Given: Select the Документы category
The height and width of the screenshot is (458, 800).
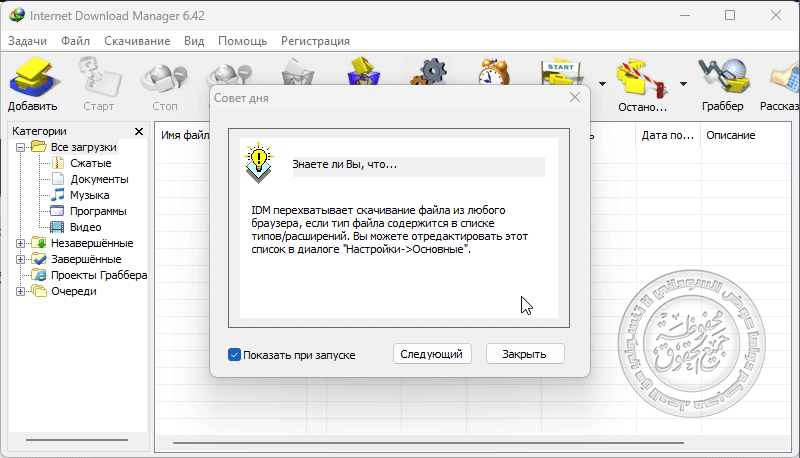Looking at the screenshot, I should 99,179.
